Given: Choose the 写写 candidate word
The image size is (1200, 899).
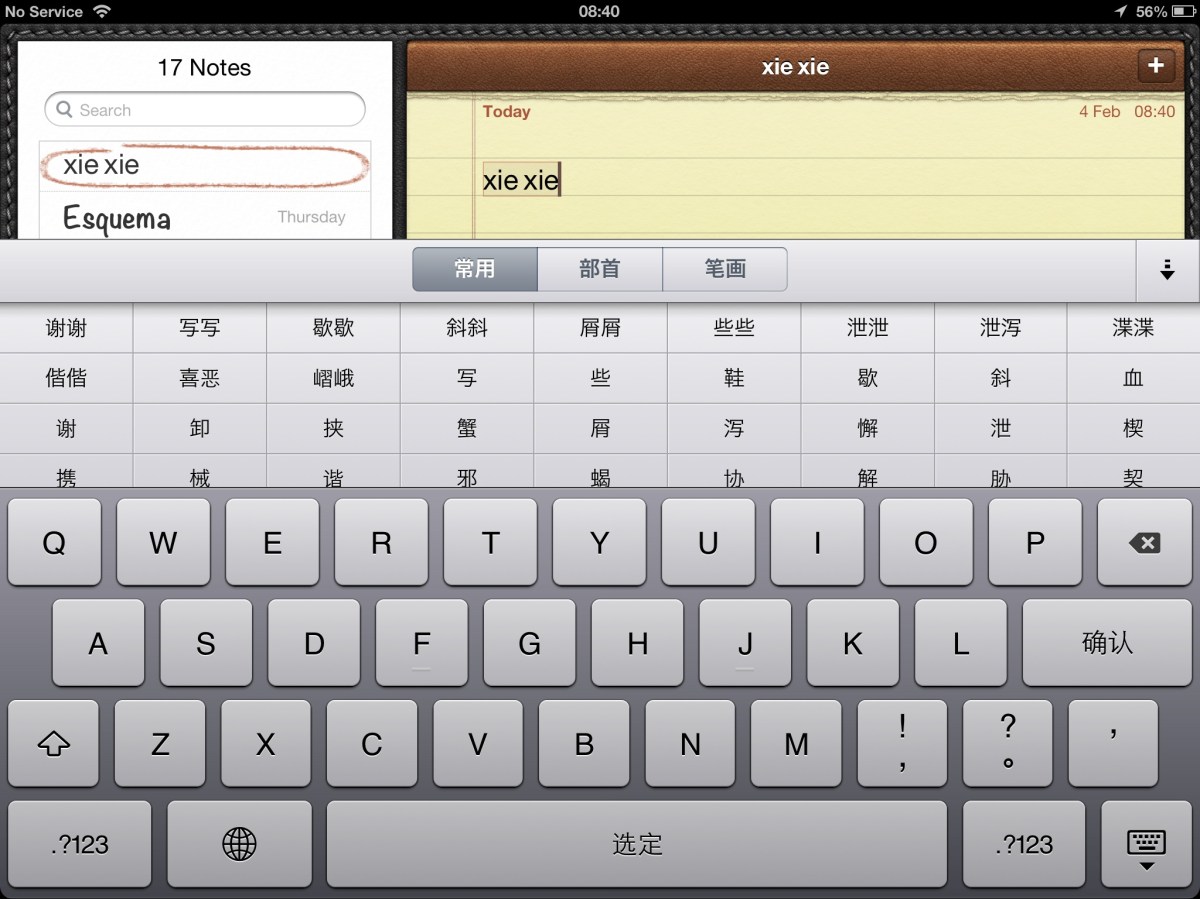Looking at the screenshot, I should [x=200, y=328].
